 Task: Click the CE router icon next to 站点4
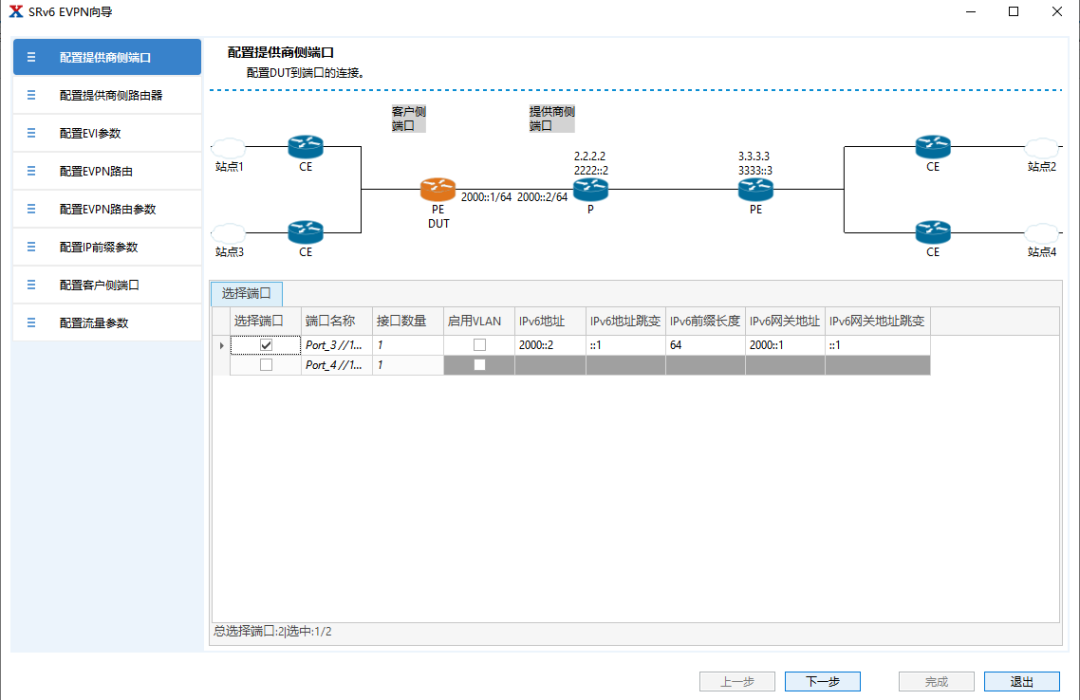pyautogui.click(x=933, y=232)
